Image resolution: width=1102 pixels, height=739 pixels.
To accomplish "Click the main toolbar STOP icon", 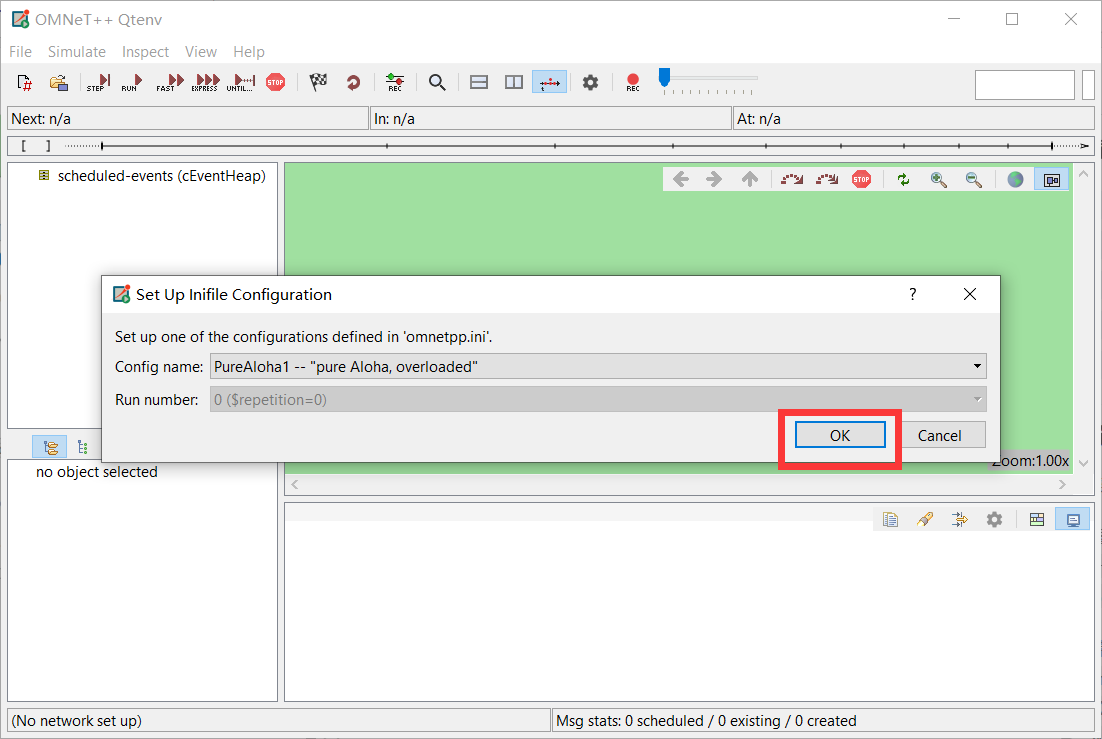I will [x=276, y=82].
